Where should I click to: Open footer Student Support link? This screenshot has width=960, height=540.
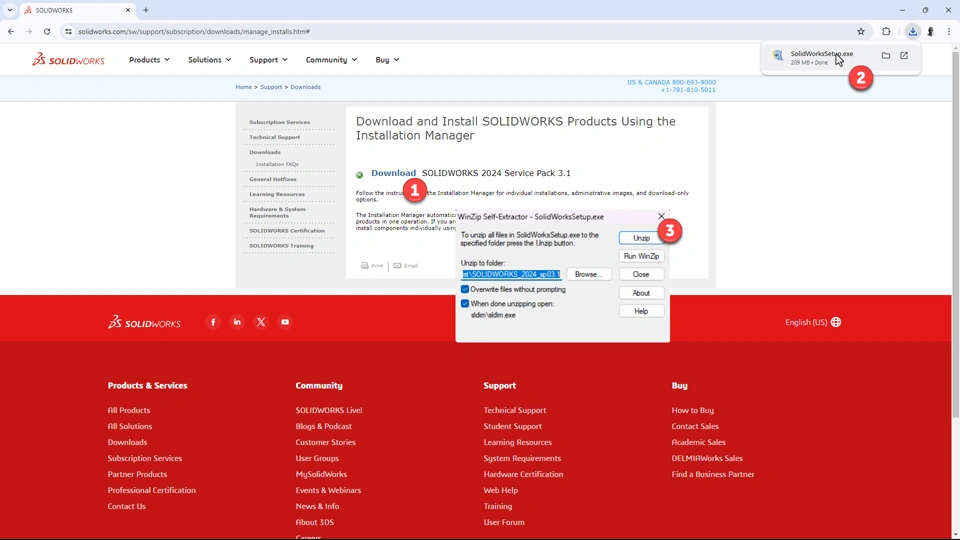click(x=512, y=426)
